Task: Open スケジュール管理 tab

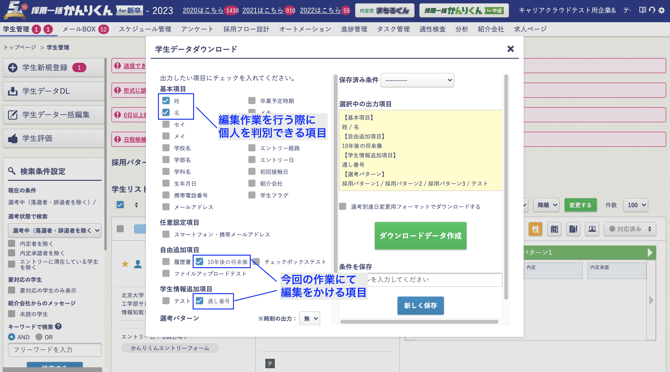Action: (x=145, y=29)
